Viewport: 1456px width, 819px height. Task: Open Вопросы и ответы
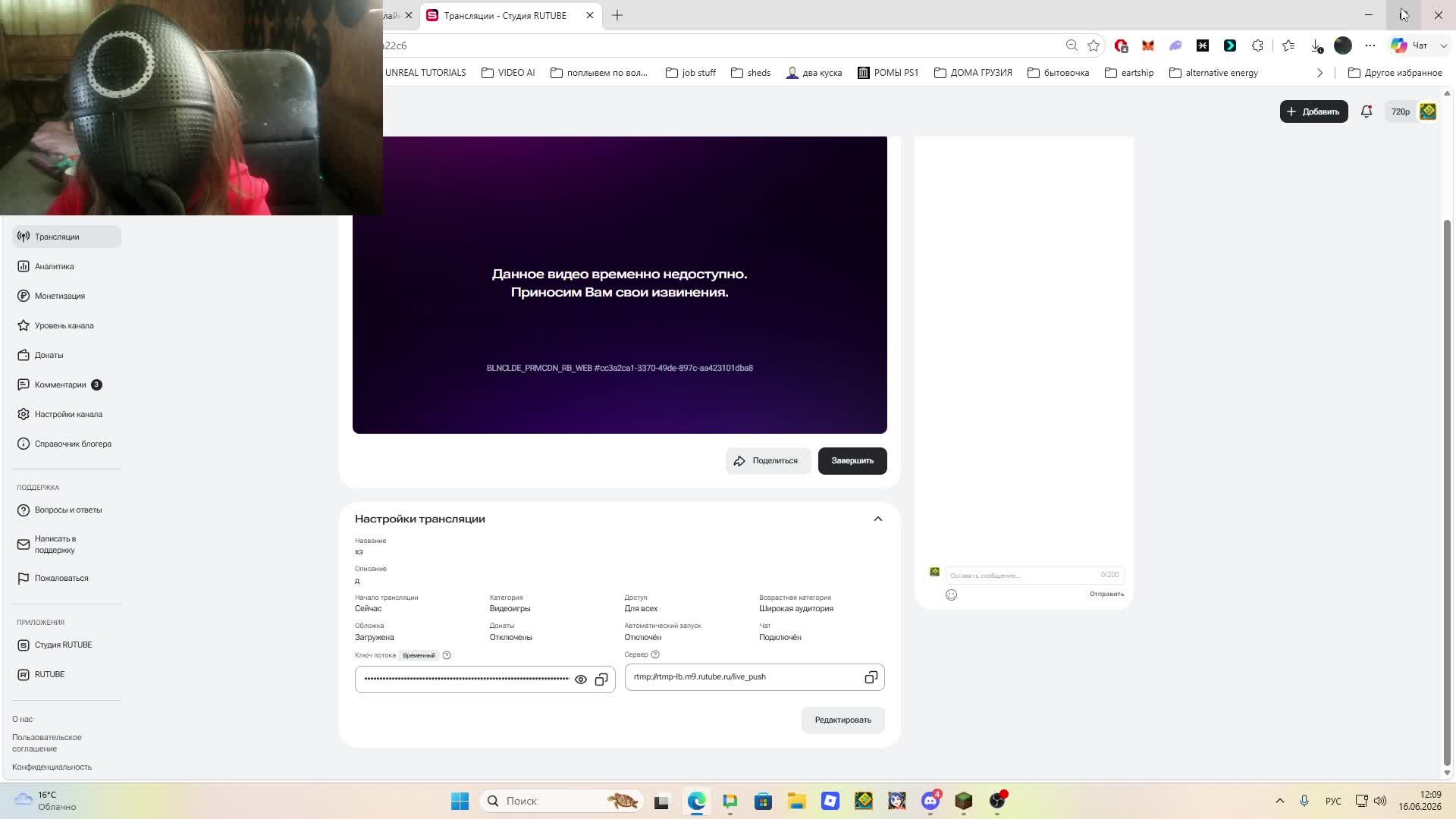(x=67, y=510)
